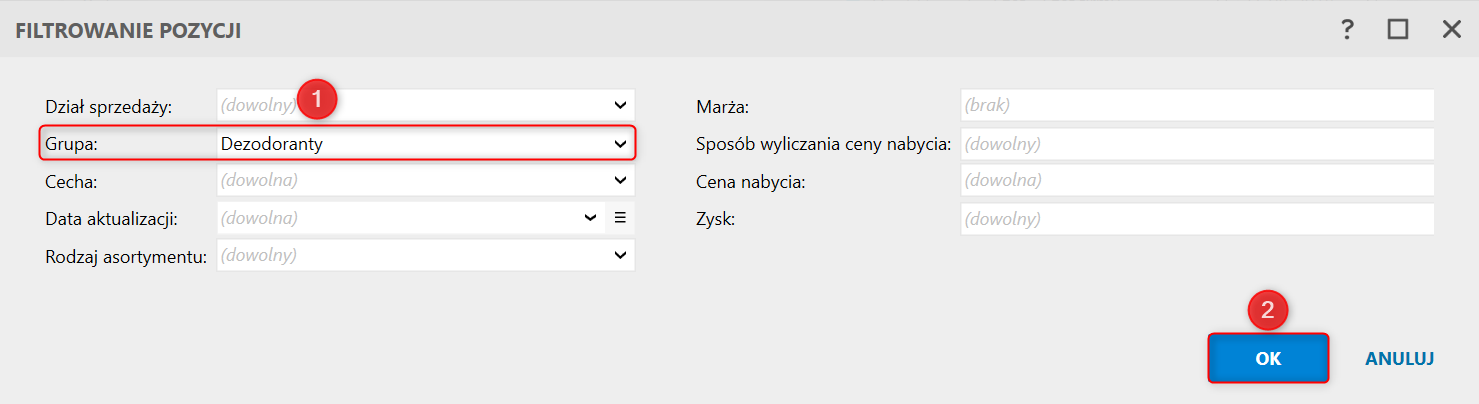Click the Dezodoranty value in Grupa
This screenshot has height=404, width=1479.
click(271, 144)
